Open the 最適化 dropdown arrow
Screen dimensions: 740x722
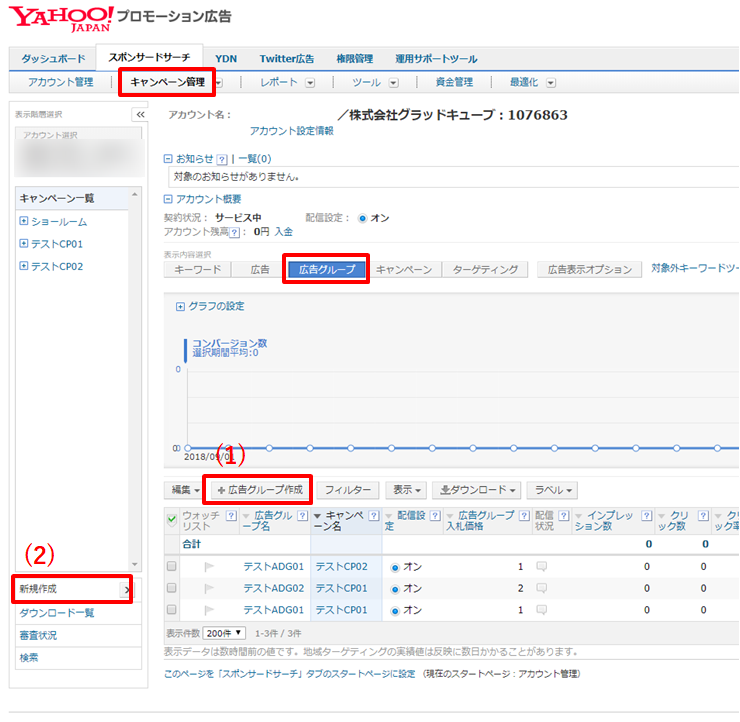pos(551,83)
